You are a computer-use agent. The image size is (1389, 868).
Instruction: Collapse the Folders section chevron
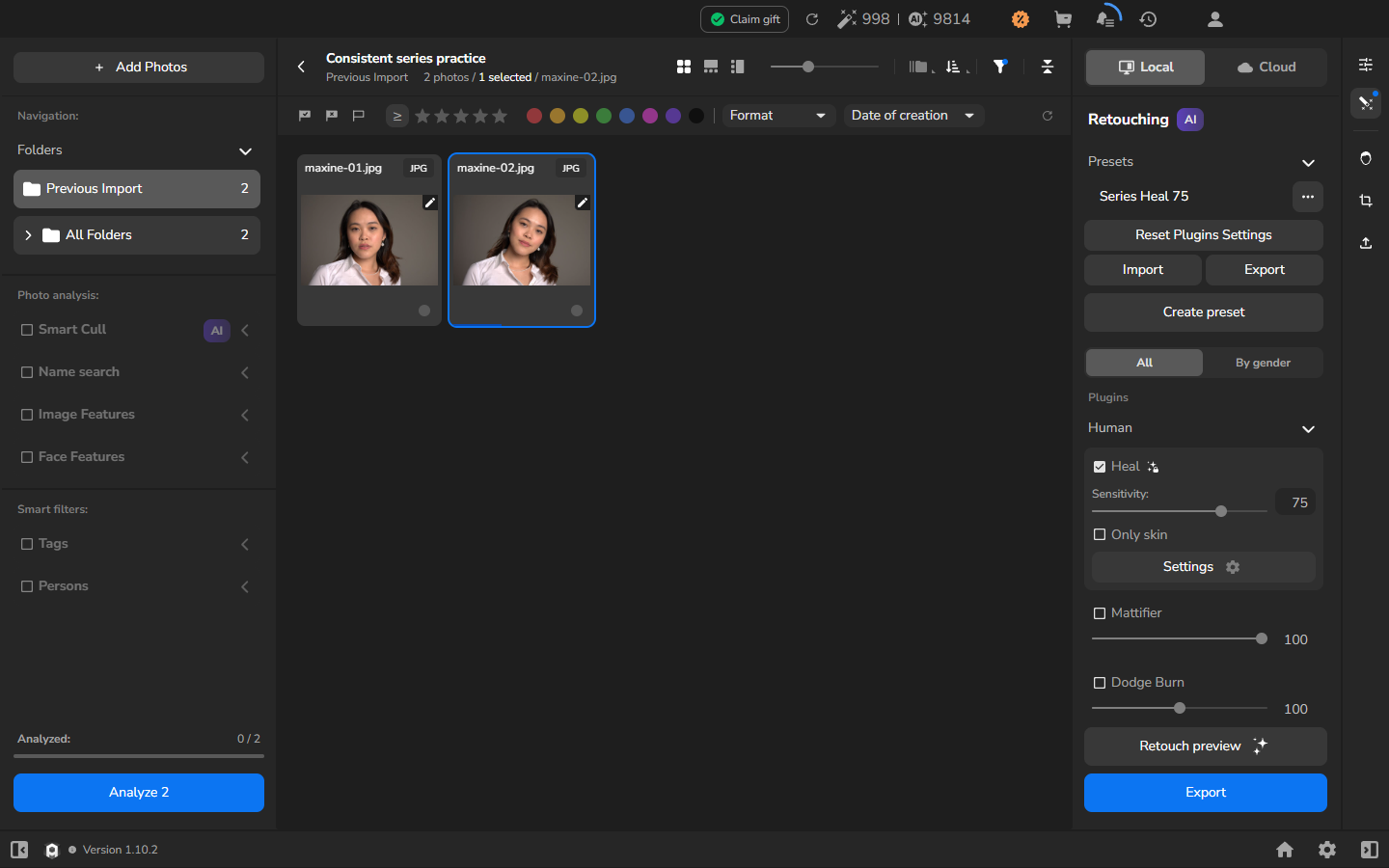point(245,151)
